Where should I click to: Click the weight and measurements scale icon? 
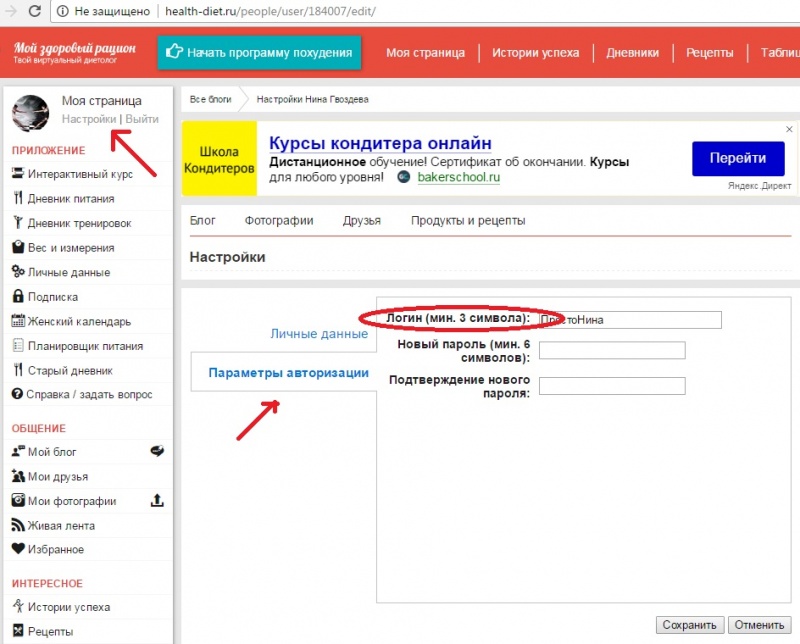(x=18, y=248)
